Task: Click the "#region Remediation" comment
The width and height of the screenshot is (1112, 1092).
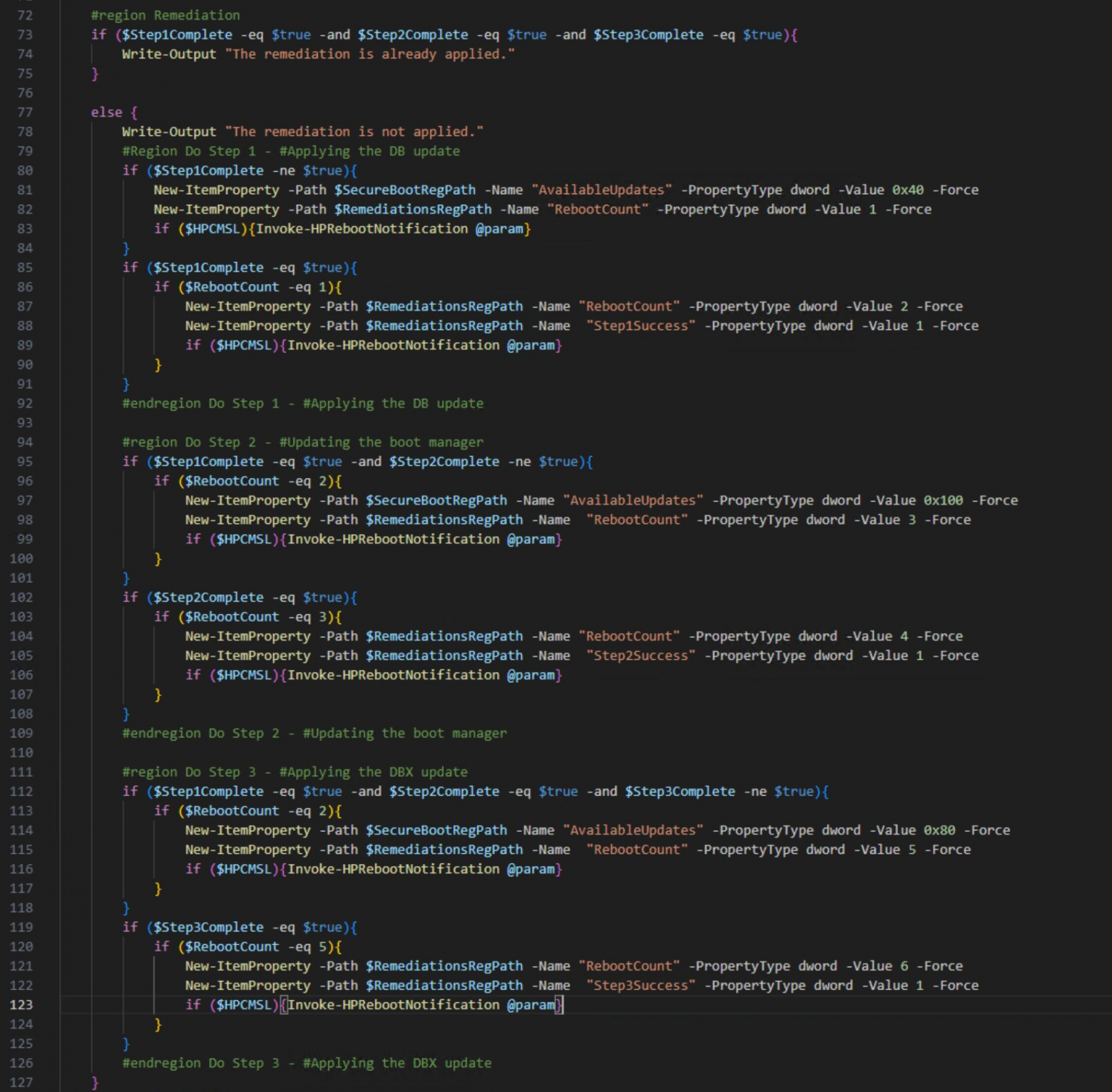Action: 165,15
